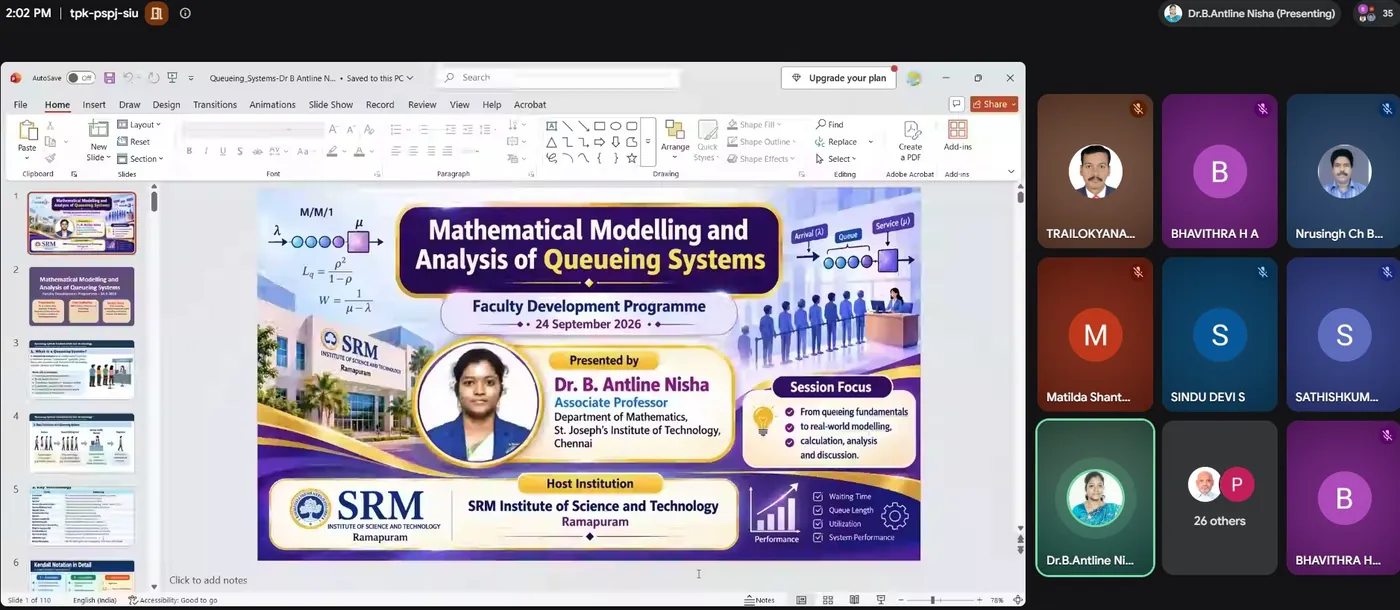Click Find in the Editing group
1400x610 pixels.
(830, 125)
